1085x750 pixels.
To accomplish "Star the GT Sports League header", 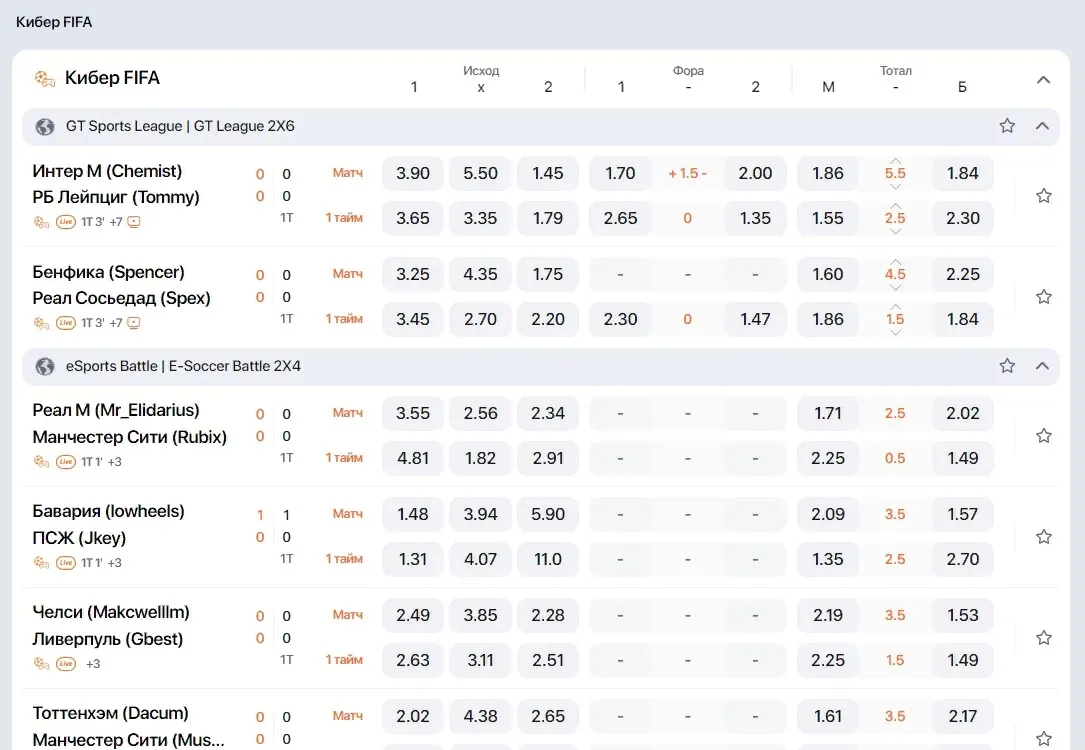I will [x=1007, y=126].
